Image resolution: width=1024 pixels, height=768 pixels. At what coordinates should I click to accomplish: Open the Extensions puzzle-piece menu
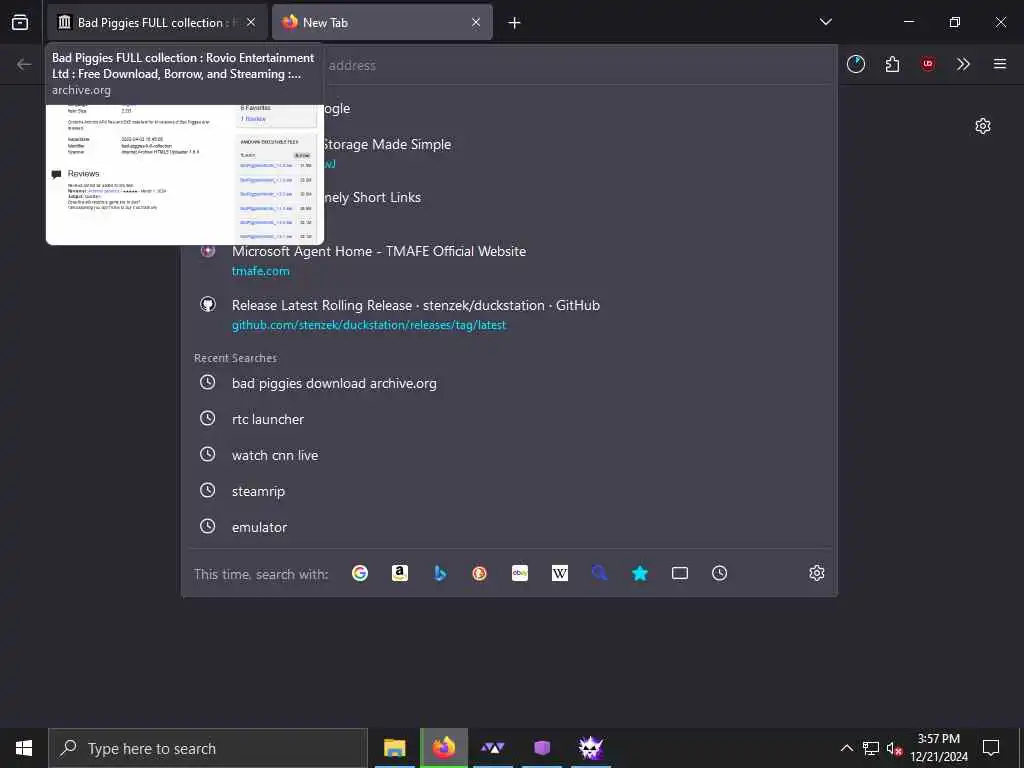pyautogui.click(x=892, y=64)
